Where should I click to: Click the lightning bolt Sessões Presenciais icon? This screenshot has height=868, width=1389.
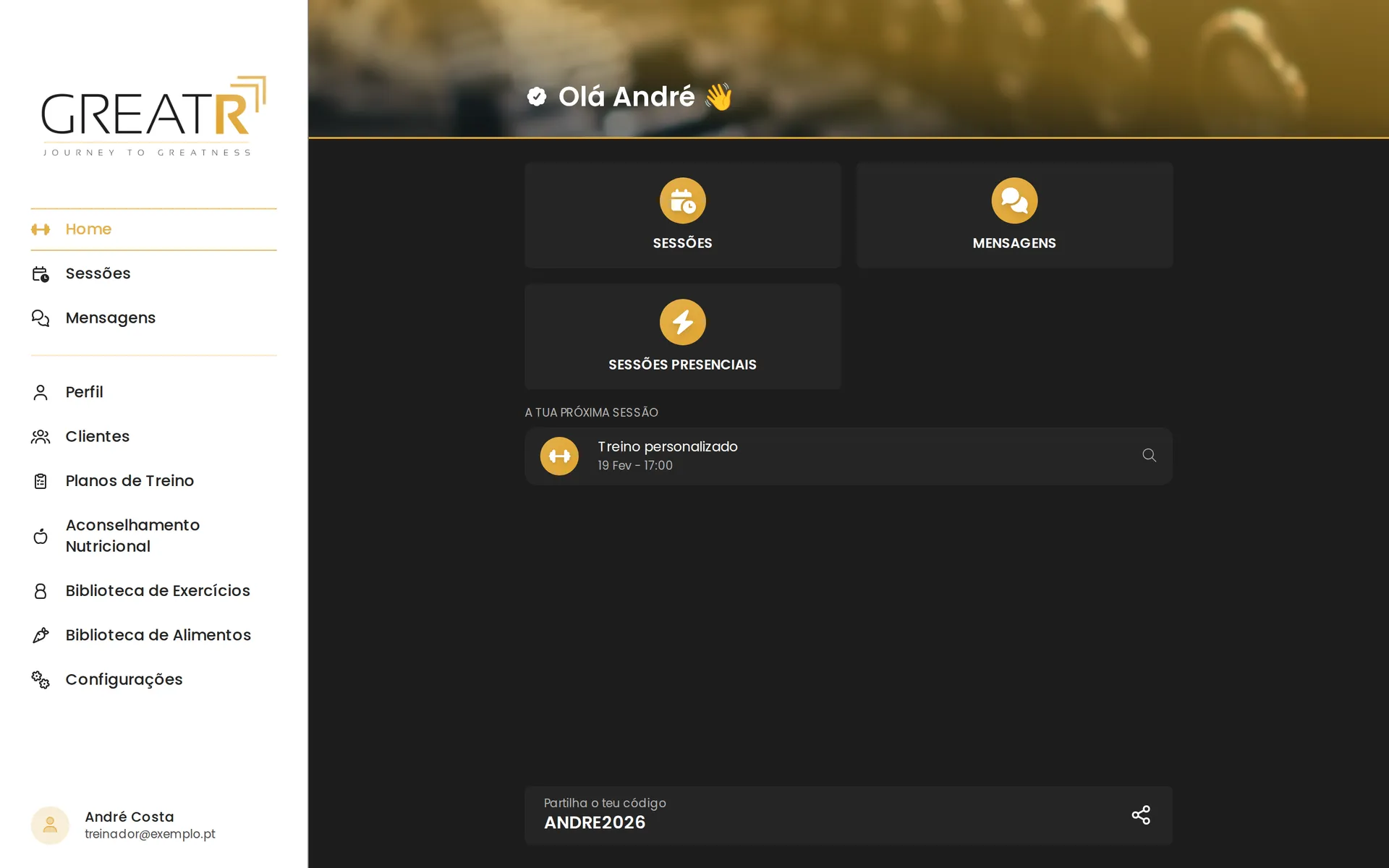pyautogui.click(x=682, y=323)
